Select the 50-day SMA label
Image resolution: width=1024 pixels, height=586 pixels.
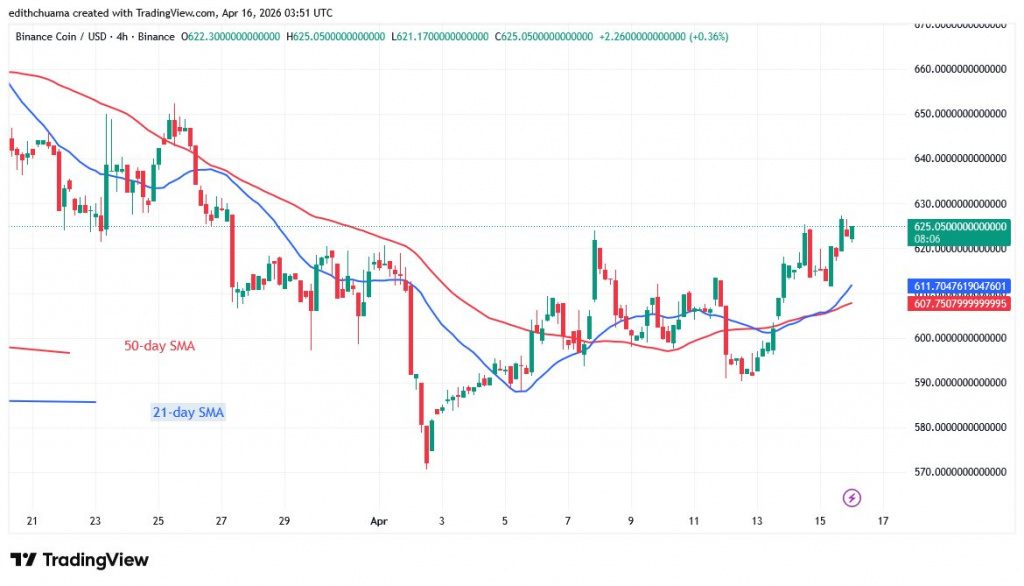[x=158, y=346]
